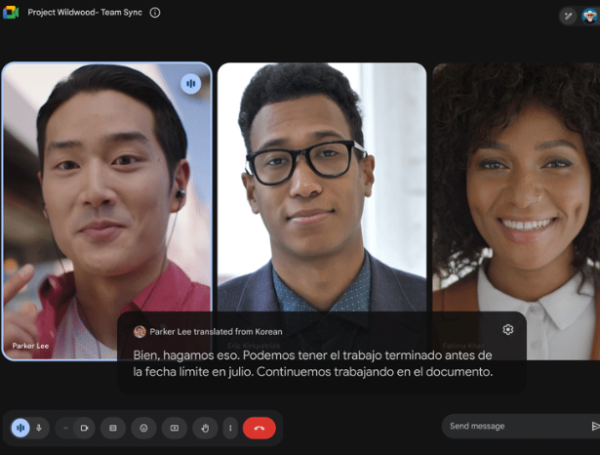Toggle the microphone on or off
This screenshot has width=600, height=455.
[x=39, y=428]
